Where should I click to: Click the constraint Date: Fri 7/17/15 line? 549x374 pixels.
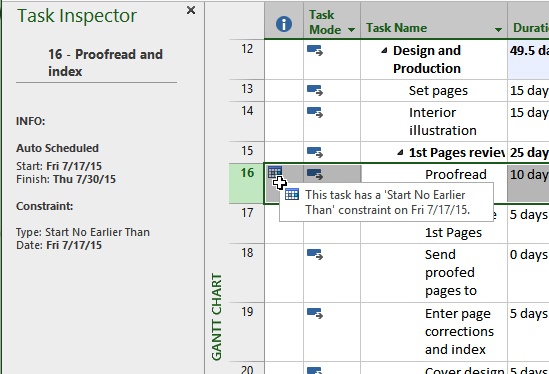[x=59, y=245]
